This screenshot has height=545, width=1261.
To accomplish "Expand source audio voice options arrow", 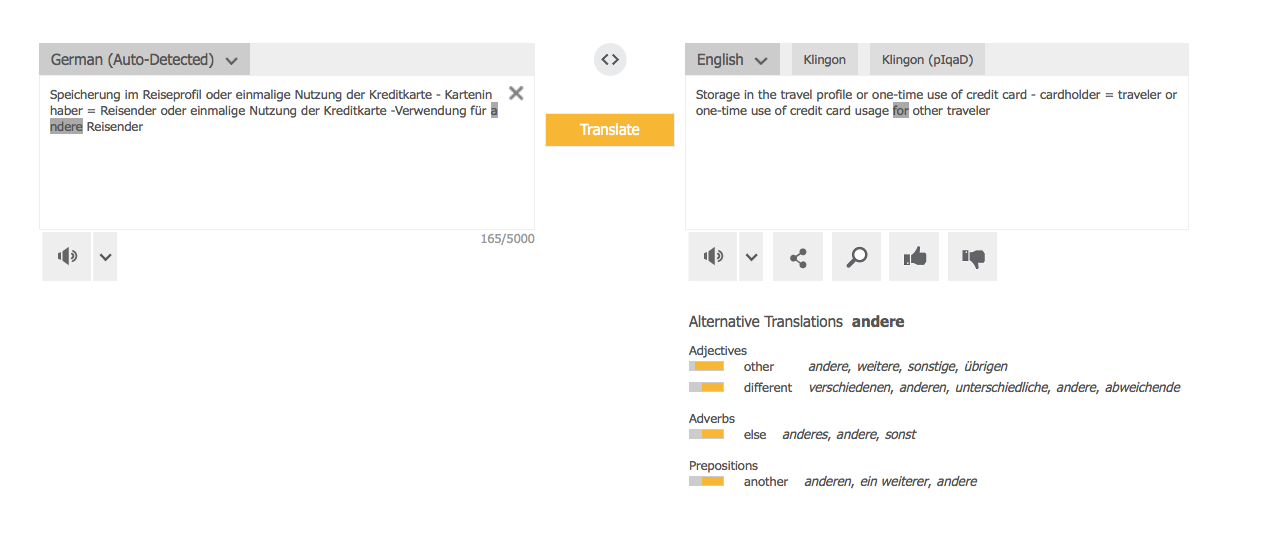I will pyautogui.click(x=106, y=257).
